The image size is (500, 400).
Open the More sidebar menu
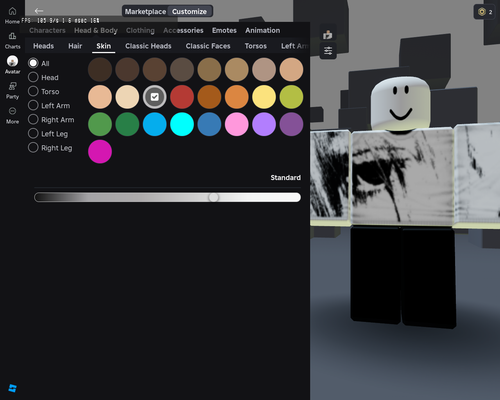point(12,115)
